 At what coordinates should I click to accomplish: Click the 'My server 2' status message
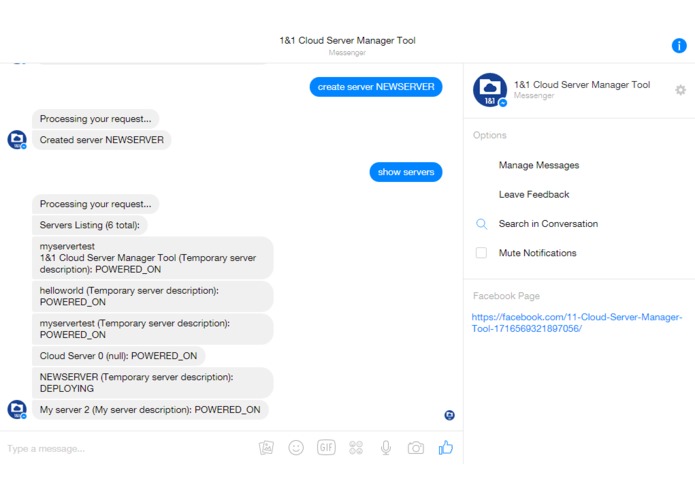point(150,410)
